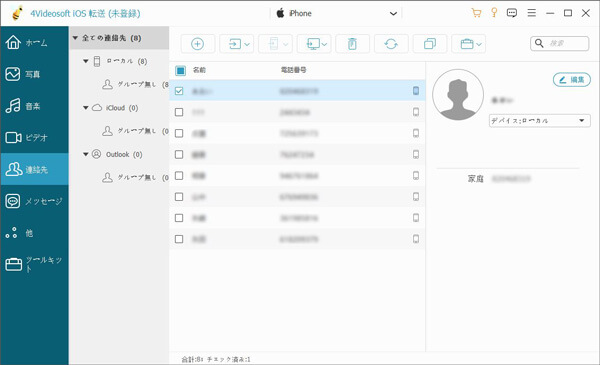600x365 pixels.
Task: Click the key register icon
Action: [494, 13]
